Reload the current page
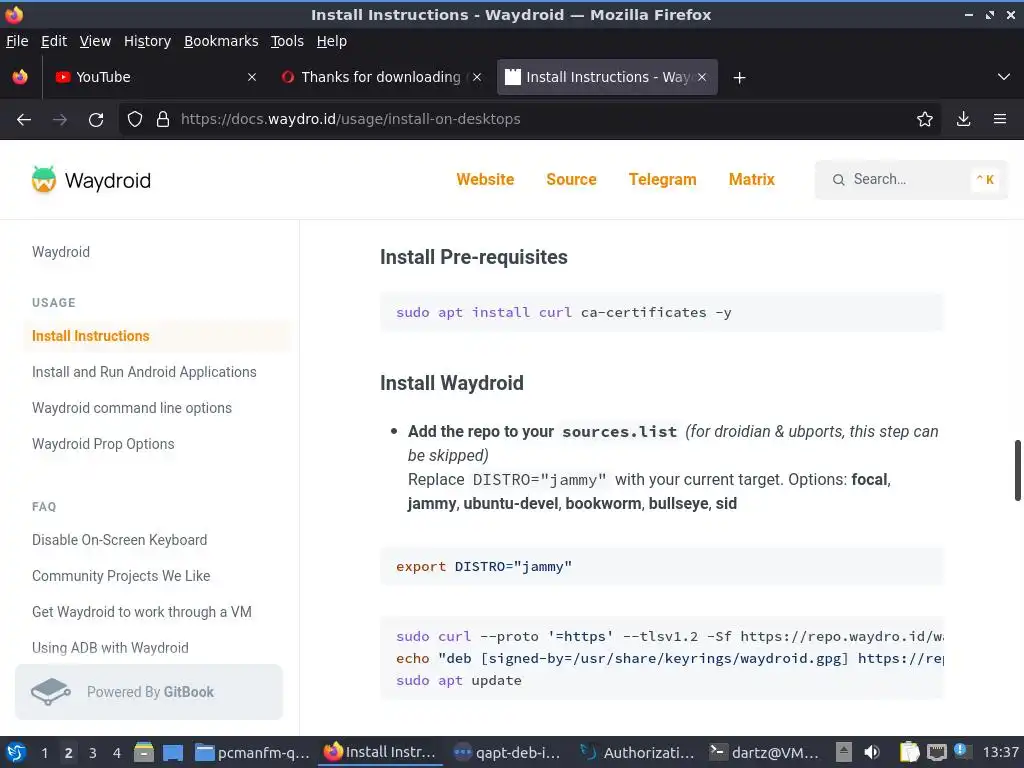 tap(96, 120)
